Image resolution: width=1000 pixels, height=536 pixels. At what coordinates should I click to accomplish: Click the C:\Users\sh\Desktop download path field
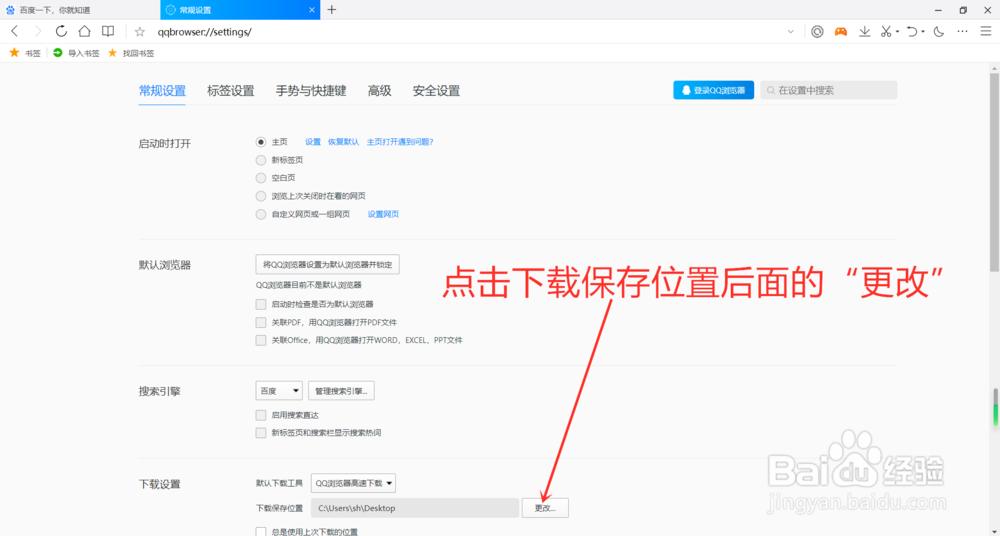(x=415, y=508)
